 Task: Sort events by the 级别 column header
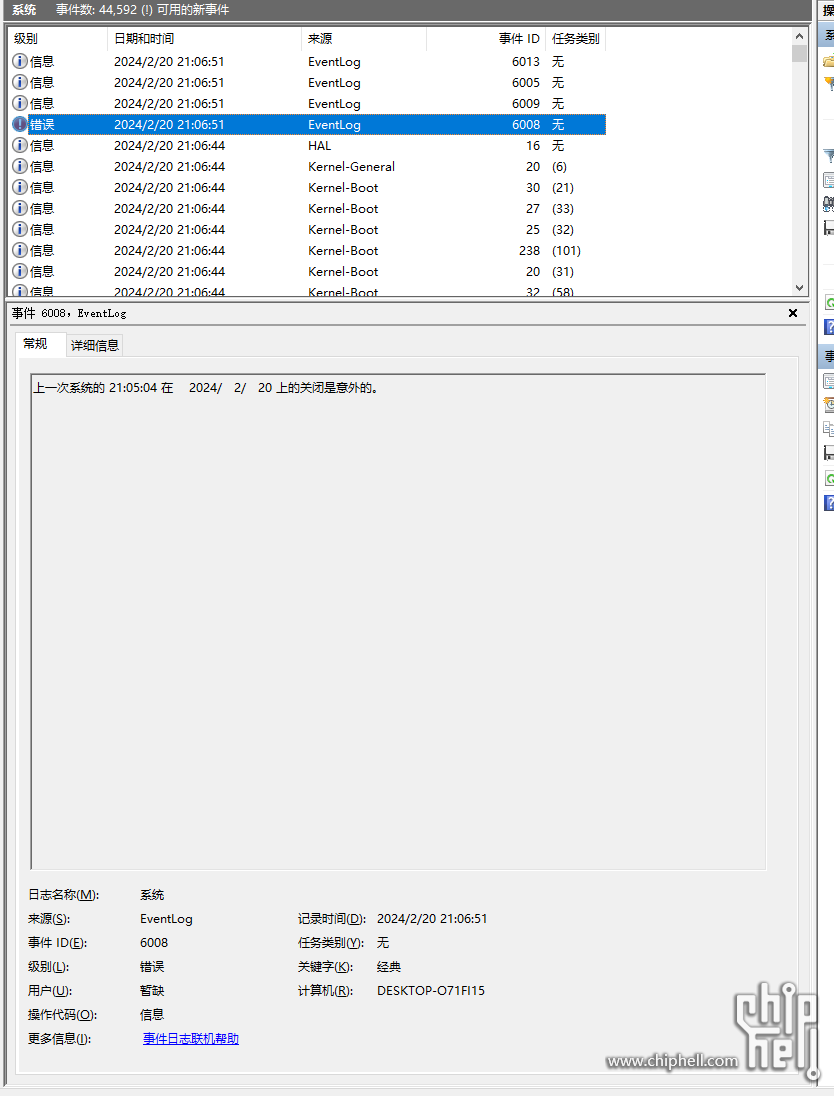click(57, 39)
